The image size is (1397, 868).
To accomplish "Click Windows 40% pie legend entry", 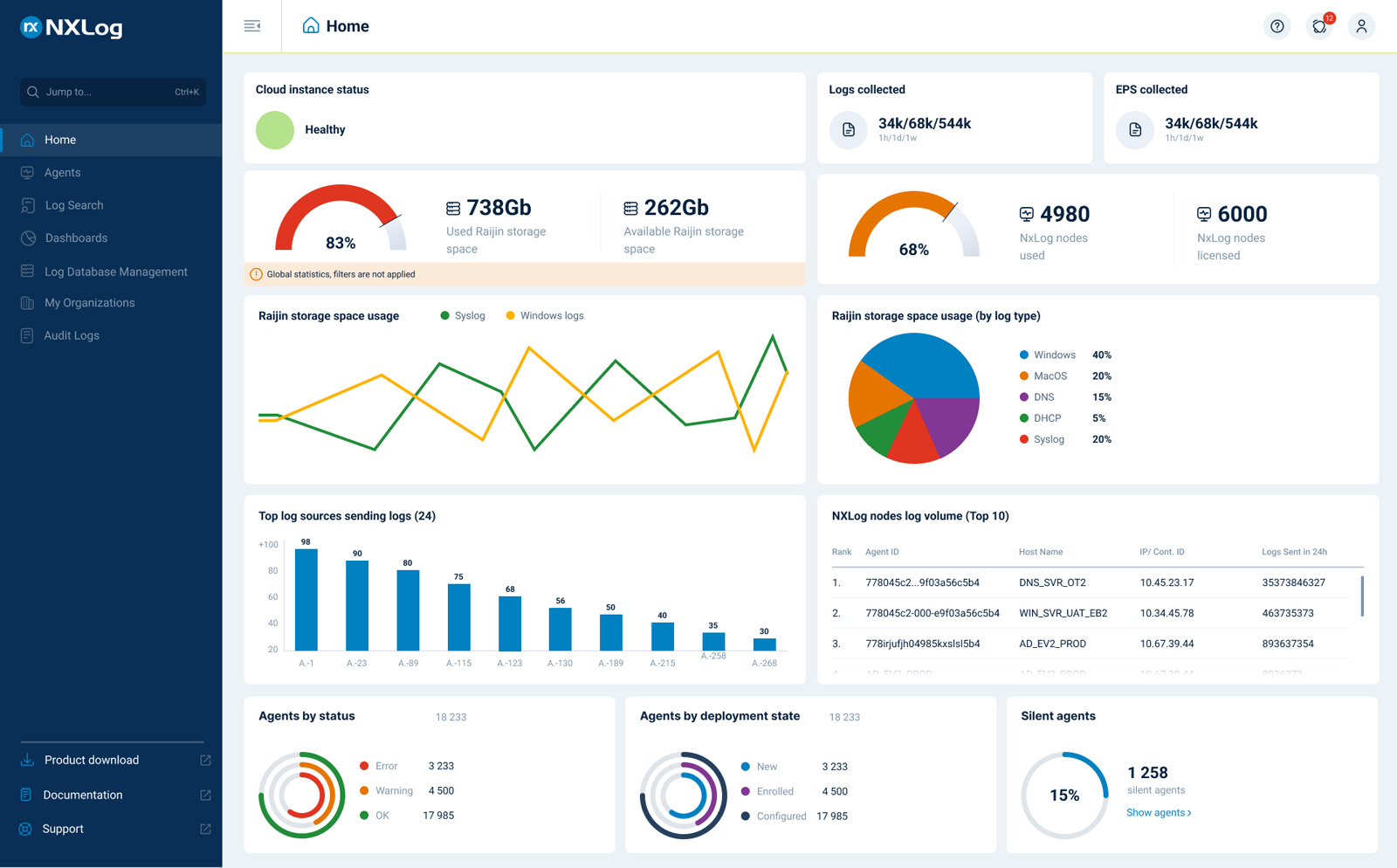I will click(1065, 355).
